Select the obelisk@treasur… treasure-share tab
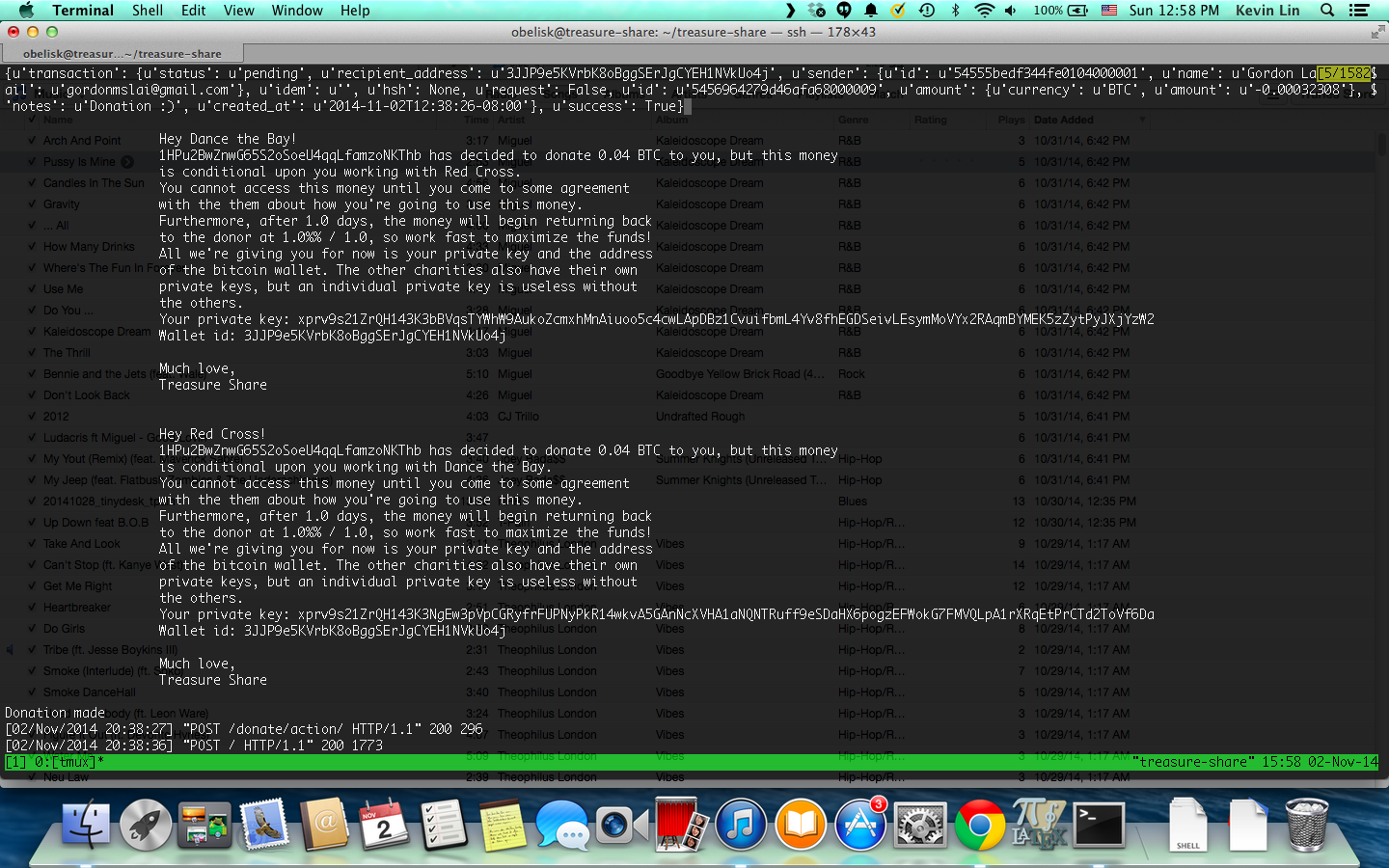 123,54
